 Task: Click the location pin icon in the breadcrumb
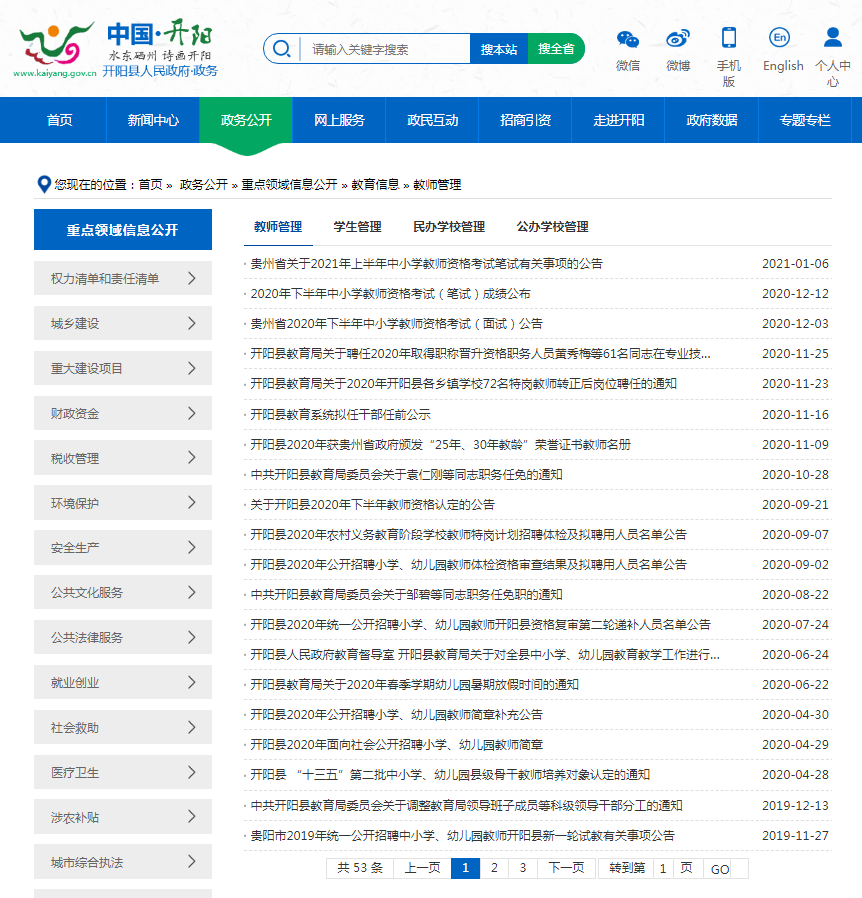pyautogui.click(x=43, y=184)
